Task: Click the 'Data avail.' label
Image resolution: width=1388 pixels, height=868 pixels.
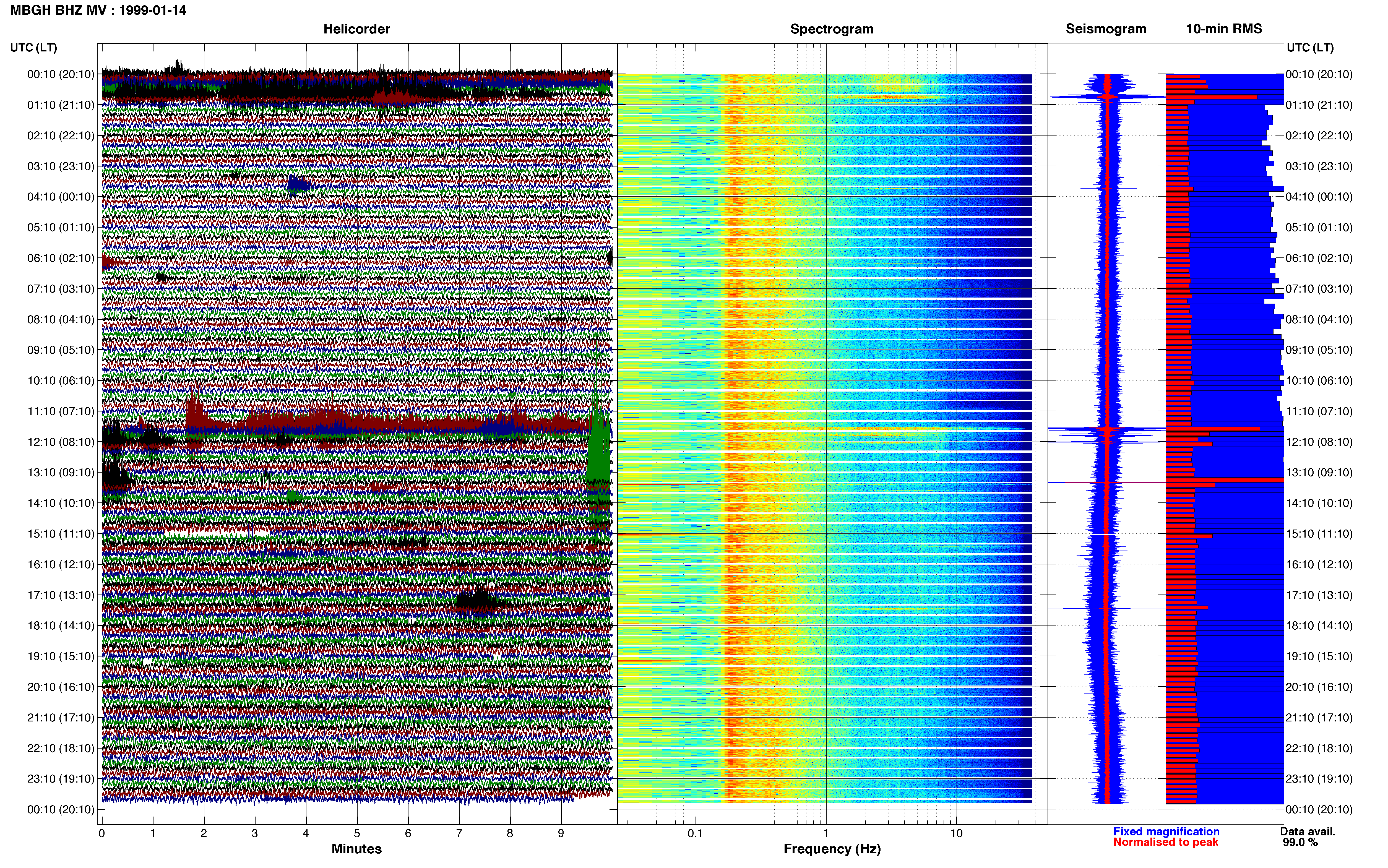Action: [x=1308, y=832]
